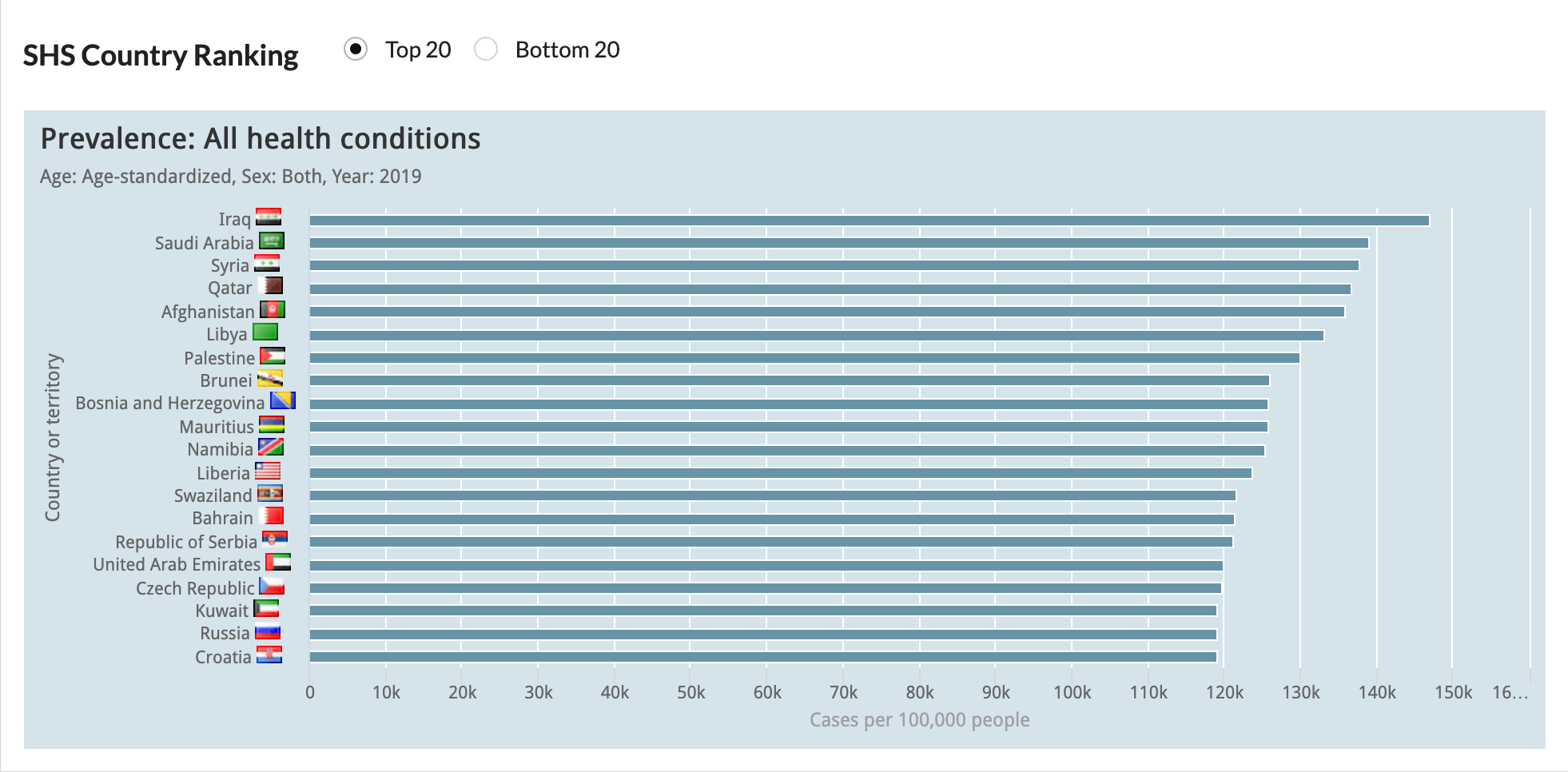Click the United Arab Emirates flag
Screen dimensions: 1568x772
[278, 563]
